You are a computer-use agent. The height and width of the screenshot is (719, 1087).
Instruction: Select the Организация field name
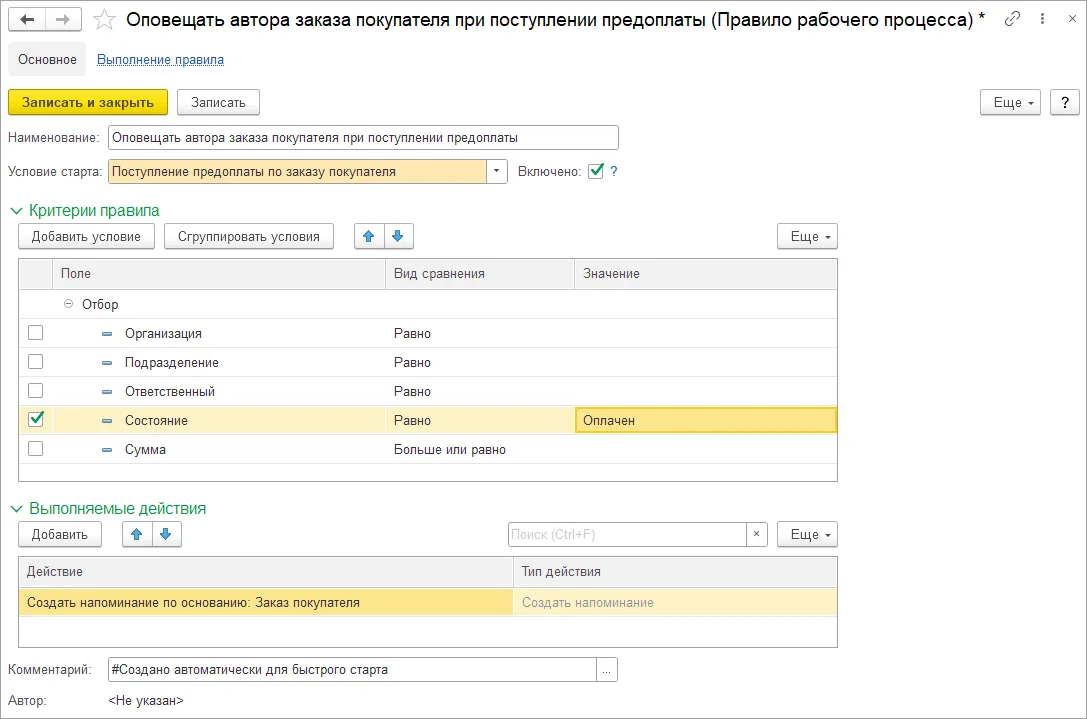point(163,333)
